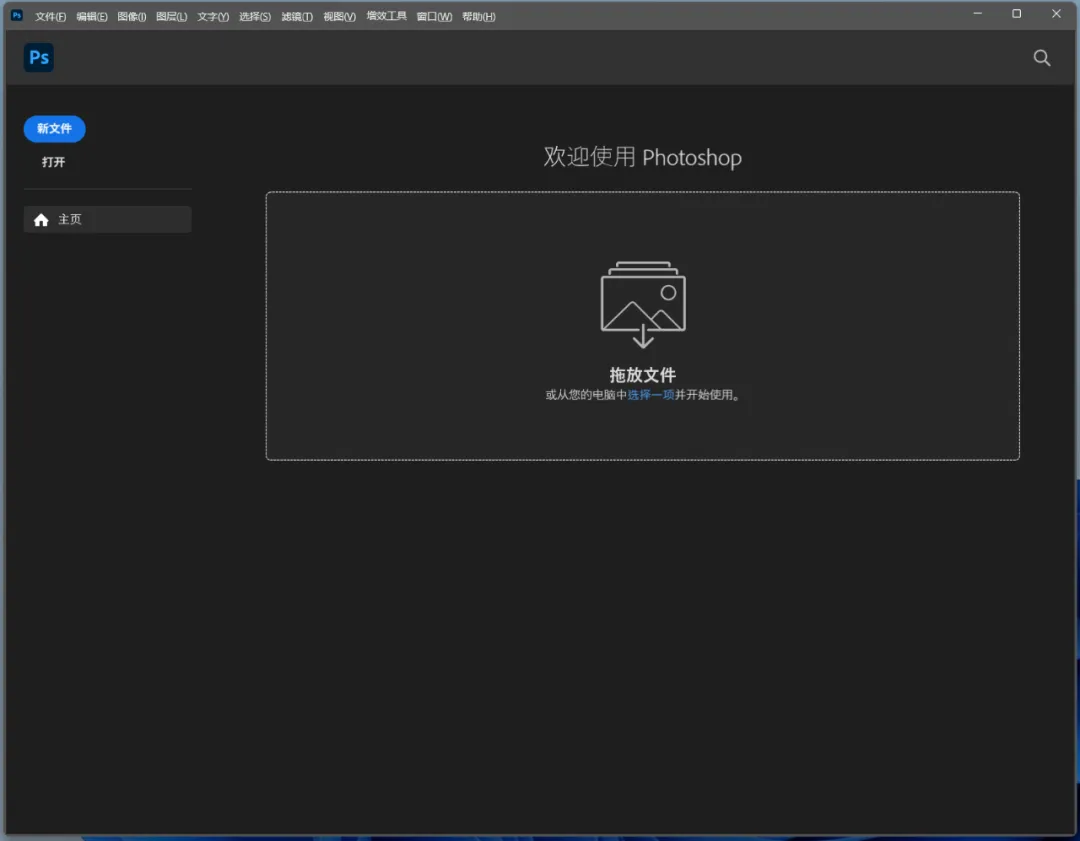This screenshot has width=1080, height=841.
Task: Open search with the magnifier icon
Action: [1041, 58]
